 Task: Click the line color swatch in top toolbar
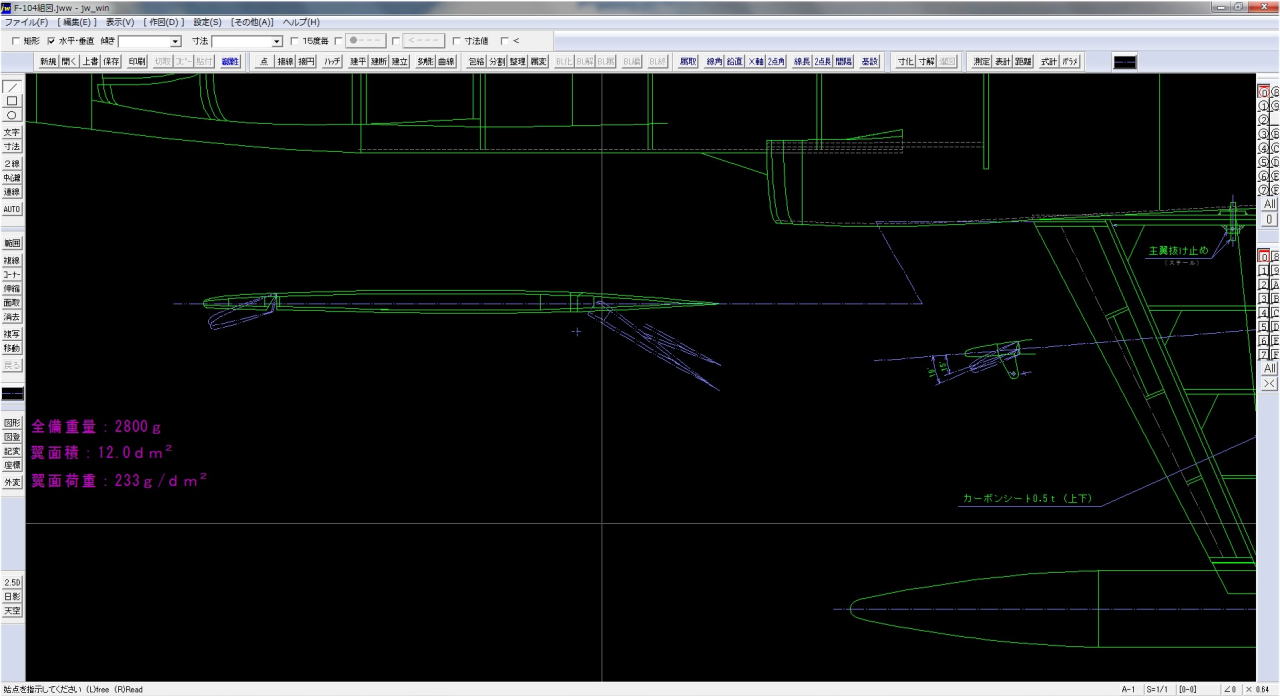pos(1124,61)
